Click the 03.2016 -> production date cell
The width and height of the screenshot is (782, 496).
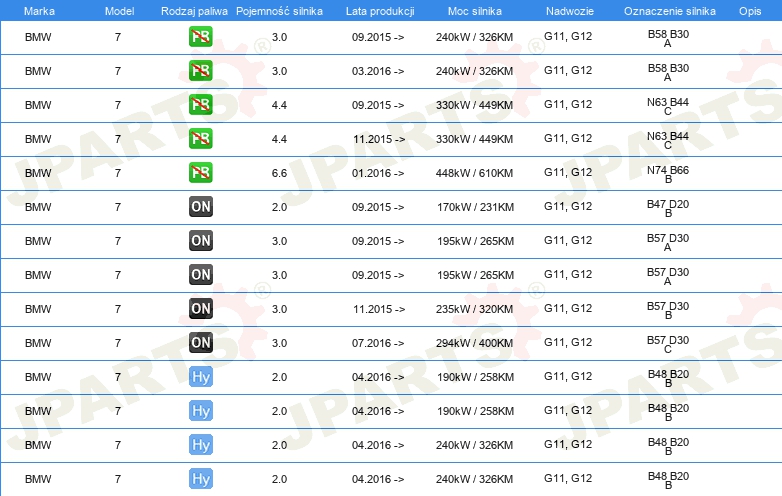pyautogui.click(x=378, y=71)
